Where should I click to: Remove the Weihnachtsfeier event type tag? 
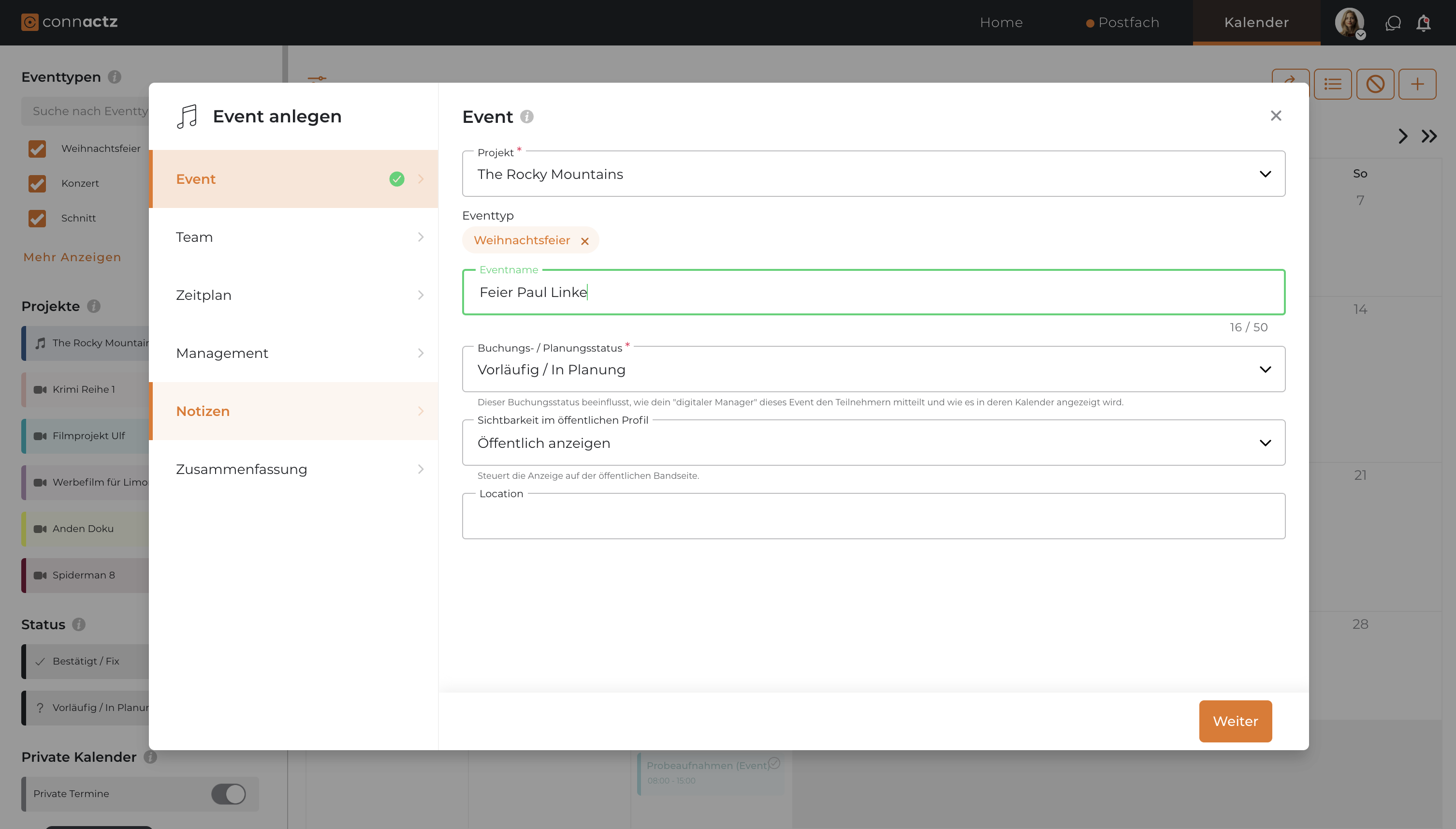(584, 241)
